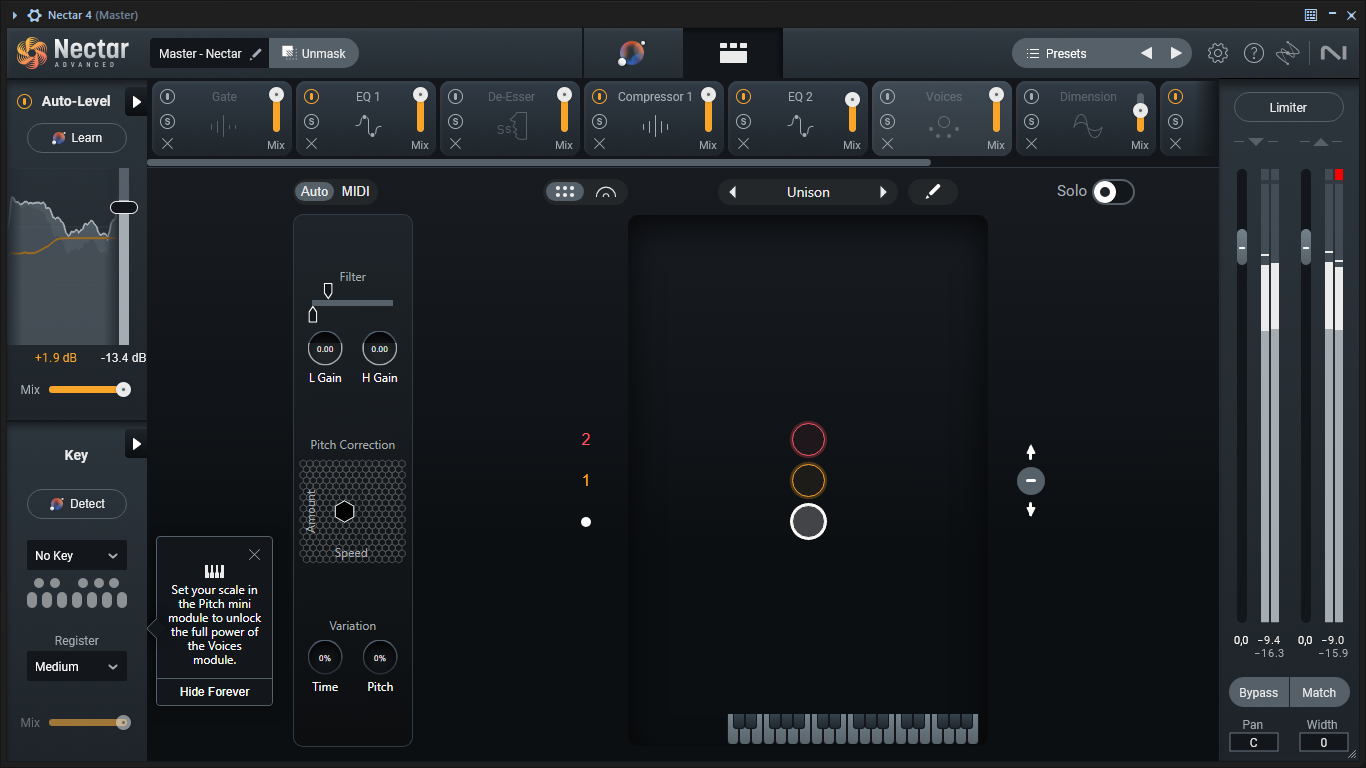The width and height of the screenshot is (1366, 768).
Task: Open the No Key dropdown
Action: coord(77,556)
